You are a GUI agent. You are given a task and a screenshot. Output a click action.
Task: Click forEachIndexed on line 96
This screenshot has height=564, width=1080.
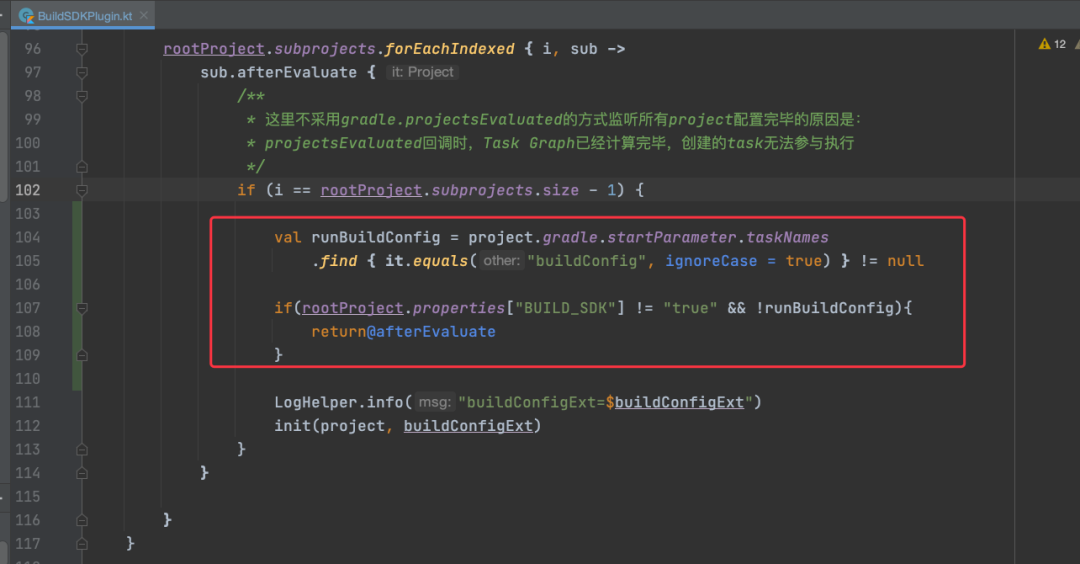pyautogui.click(x=449, y=49)
